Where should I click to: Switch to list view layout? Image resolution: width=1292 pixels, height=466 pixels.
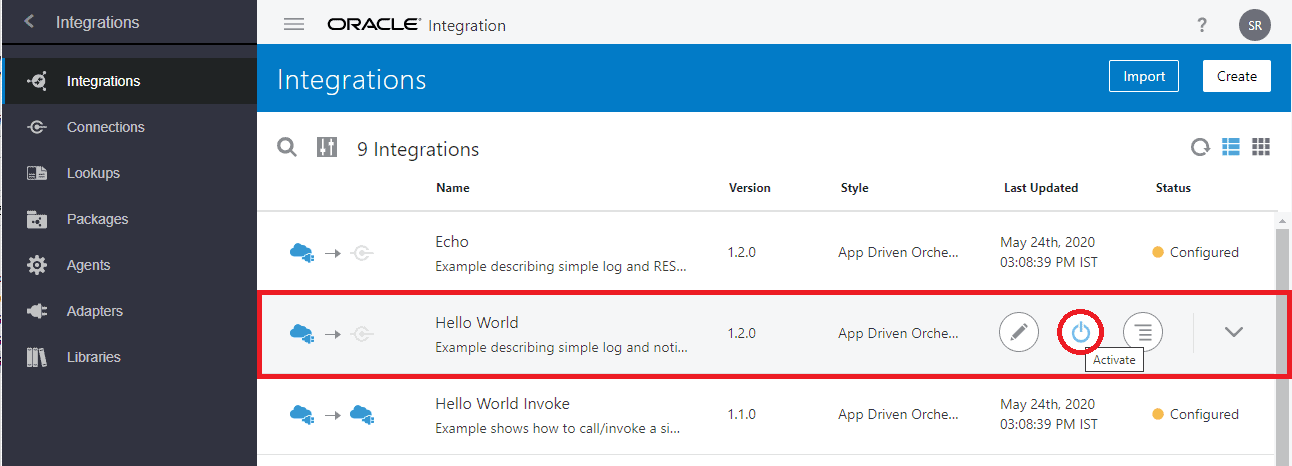coord(1231,147)
